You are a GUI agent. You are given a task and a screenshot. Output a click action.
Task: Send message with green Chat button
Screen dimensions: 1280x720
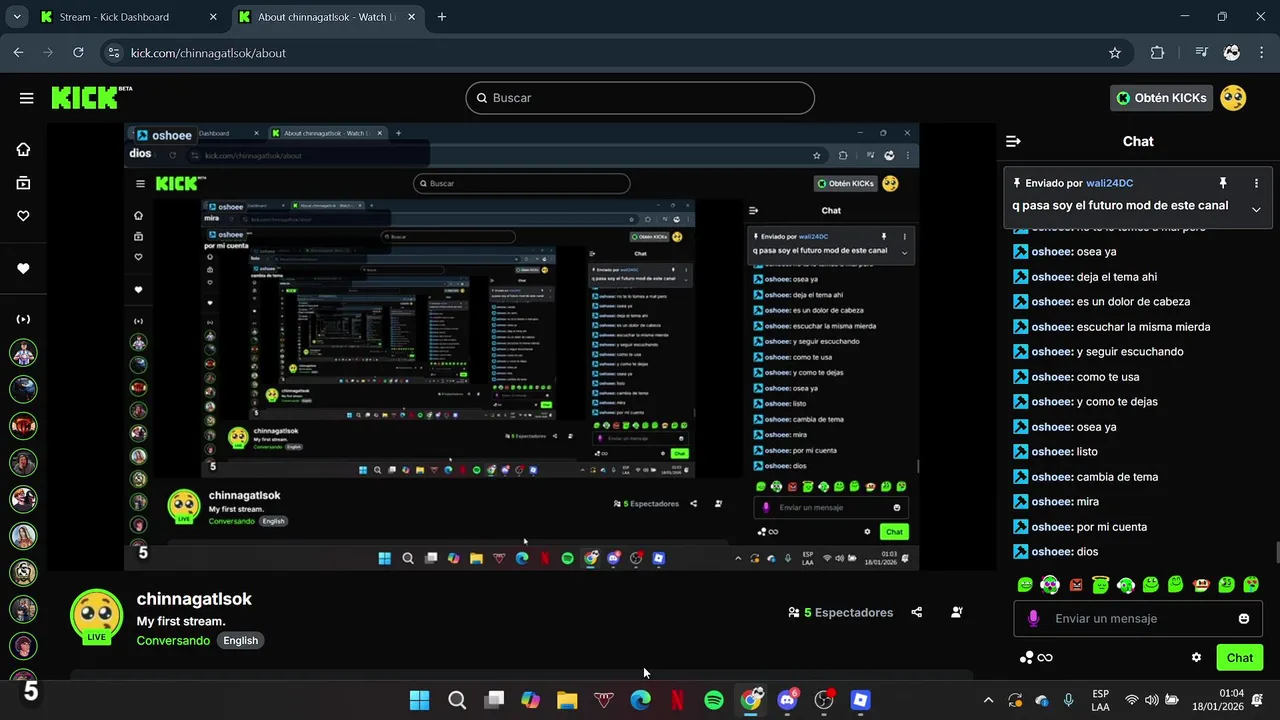[x=1239, y=657]
